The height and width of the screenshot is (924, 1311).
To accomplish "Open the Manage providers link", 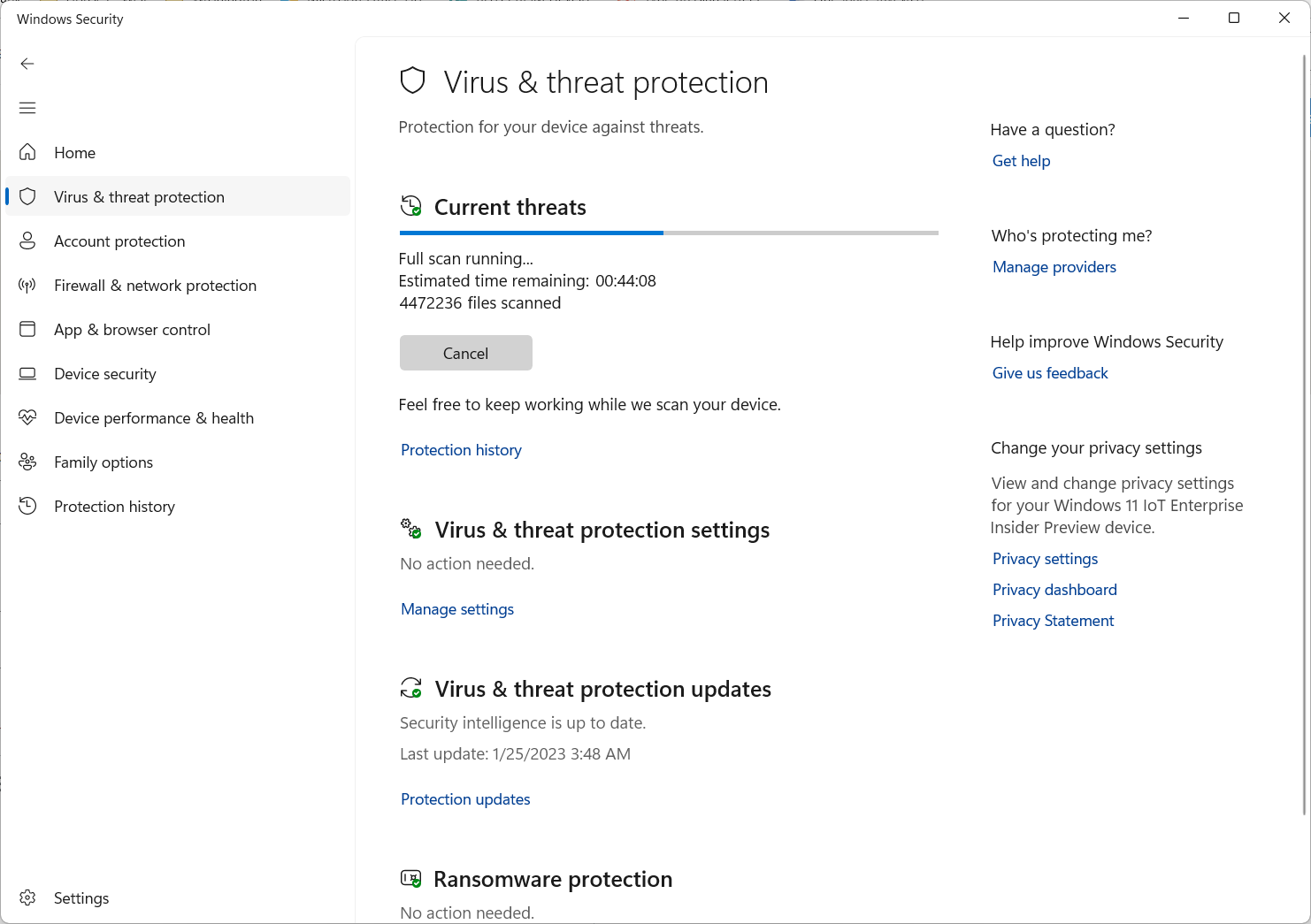I will [1054, 267].
